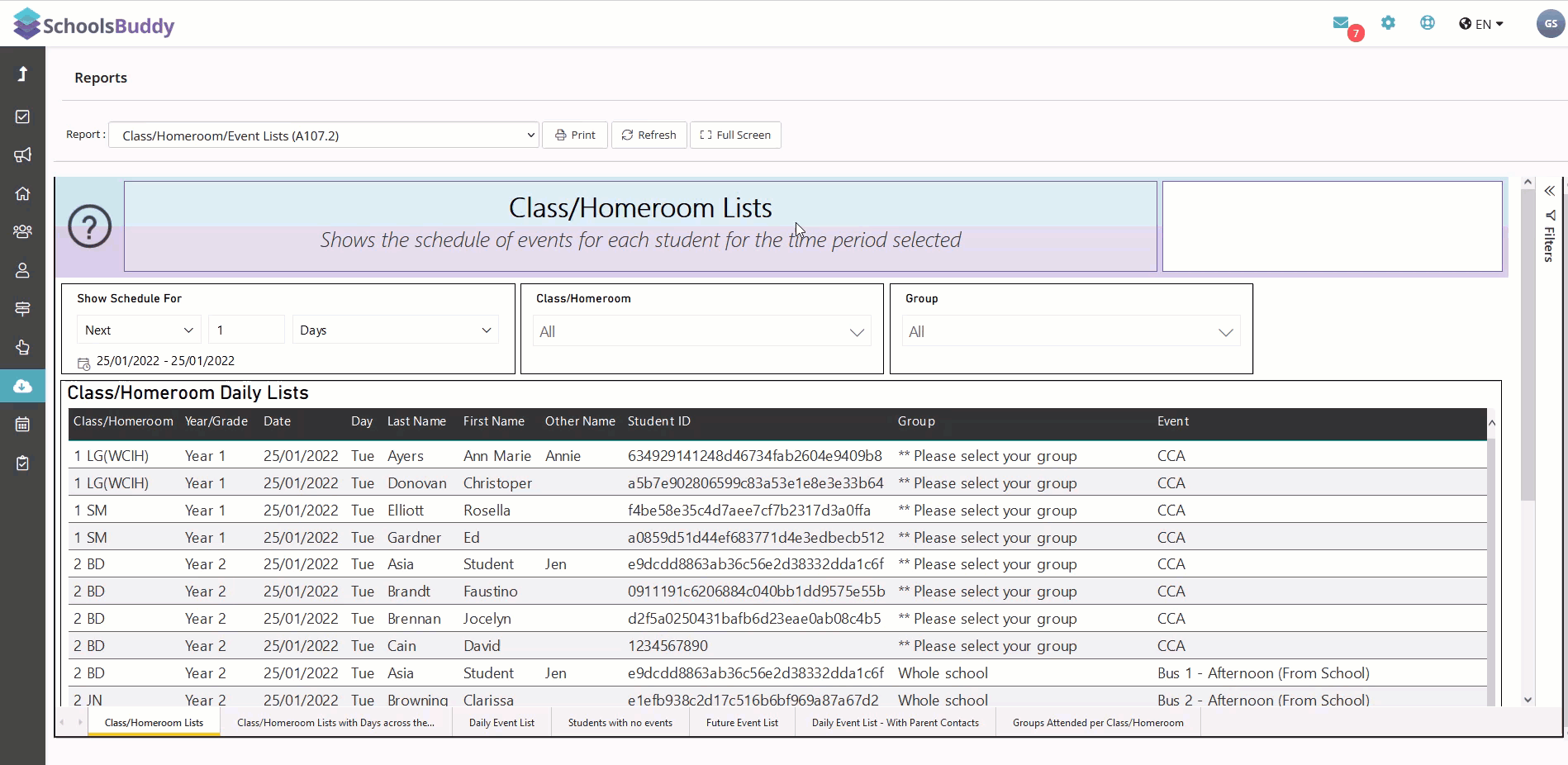
Task: Click the Print button
Action: coord(575,135)
